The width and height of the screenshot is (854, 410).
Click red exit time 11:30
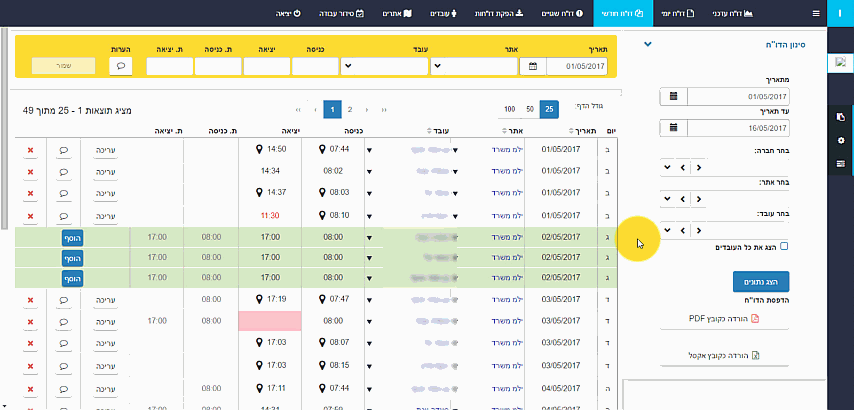[x=270, y=216]
